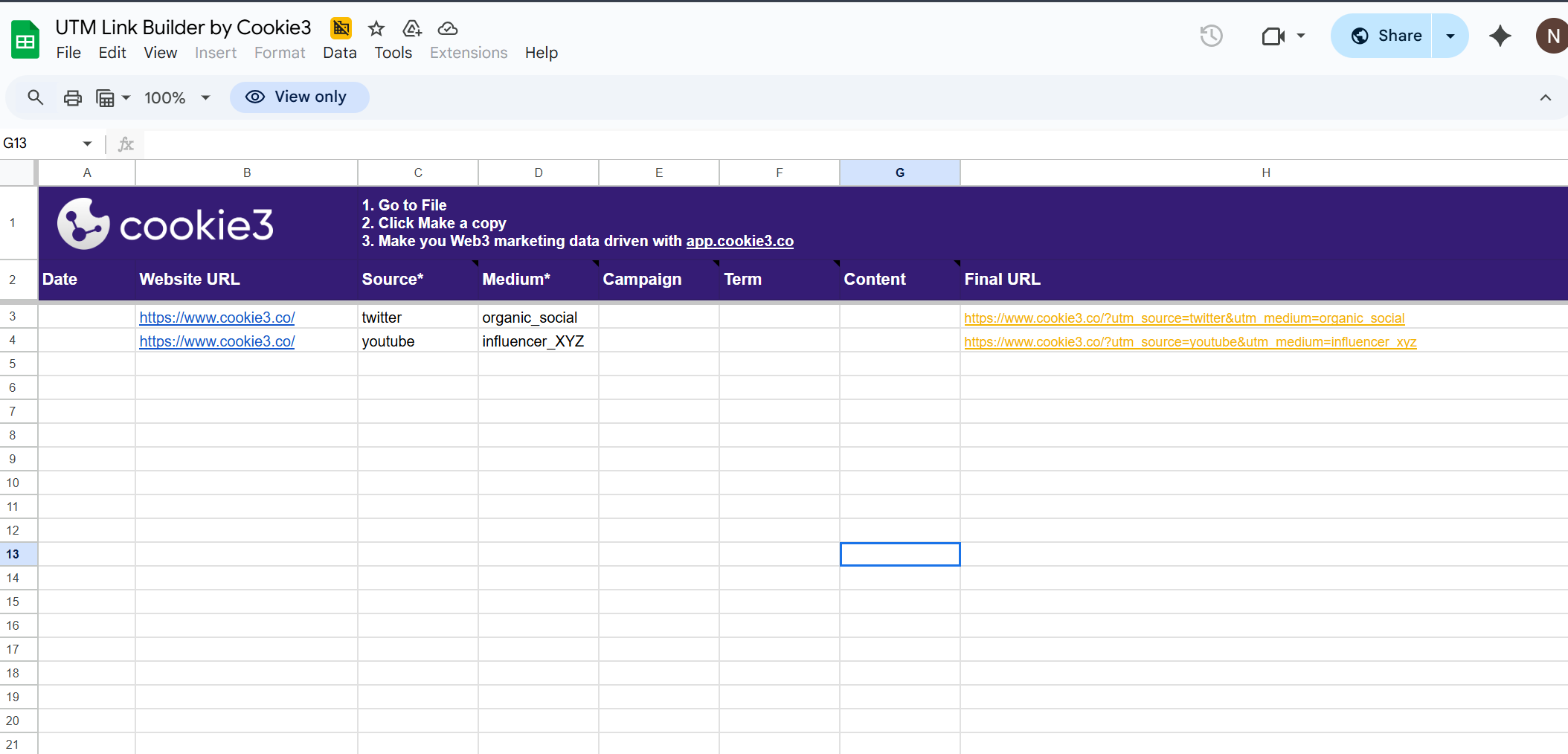1568x754 pixels.
Task: Click the fx formula icon
Action: tap(126, 144)
